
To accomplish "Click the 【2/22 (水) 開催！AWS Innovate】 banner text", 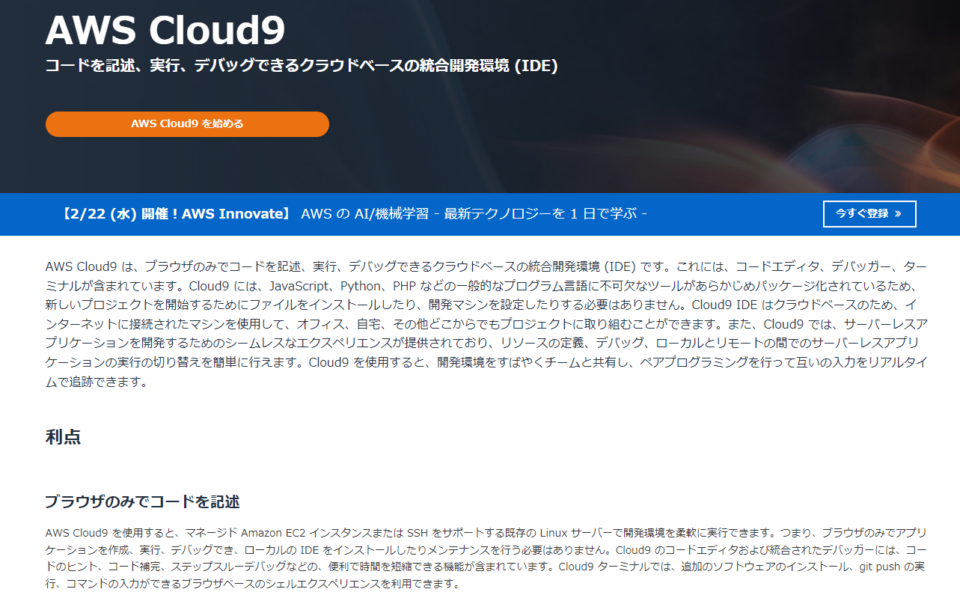I will pos(174,214).
